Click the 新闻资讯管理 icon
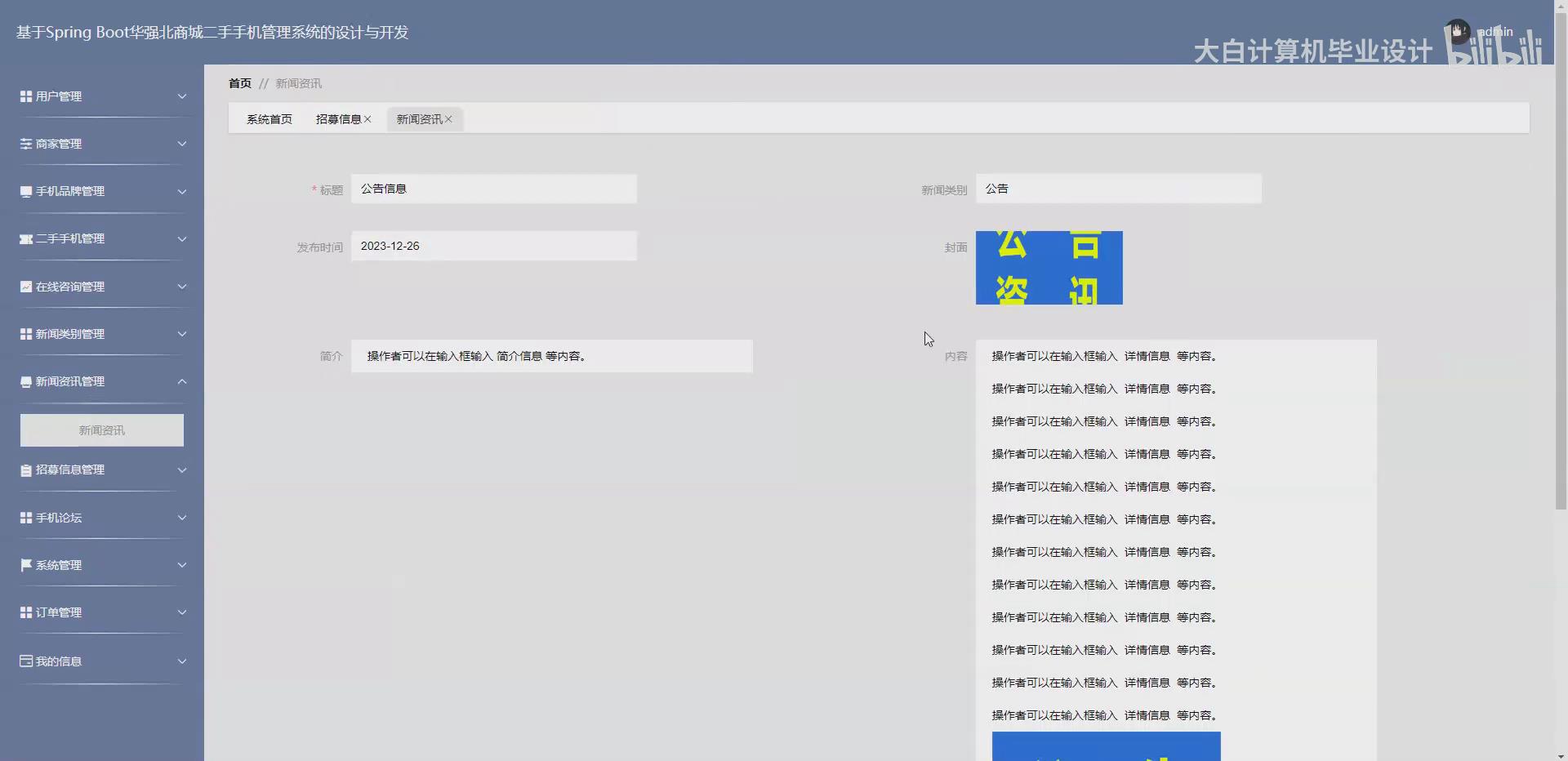Screen dimensions: 1568x761 click(x=26, y=381)
